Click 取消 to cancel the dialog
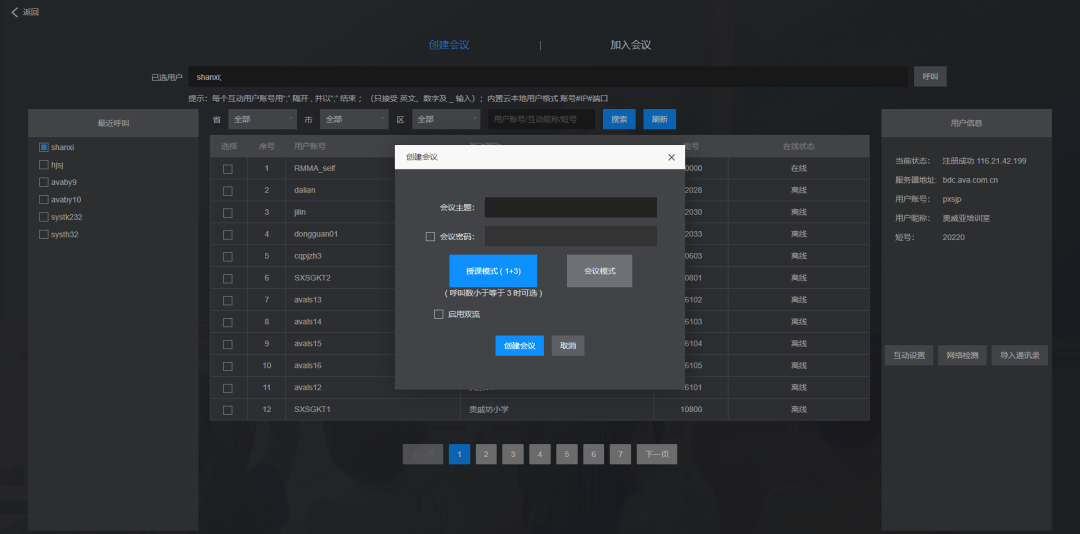1080x534 pixels. click(x=568, y=345)
